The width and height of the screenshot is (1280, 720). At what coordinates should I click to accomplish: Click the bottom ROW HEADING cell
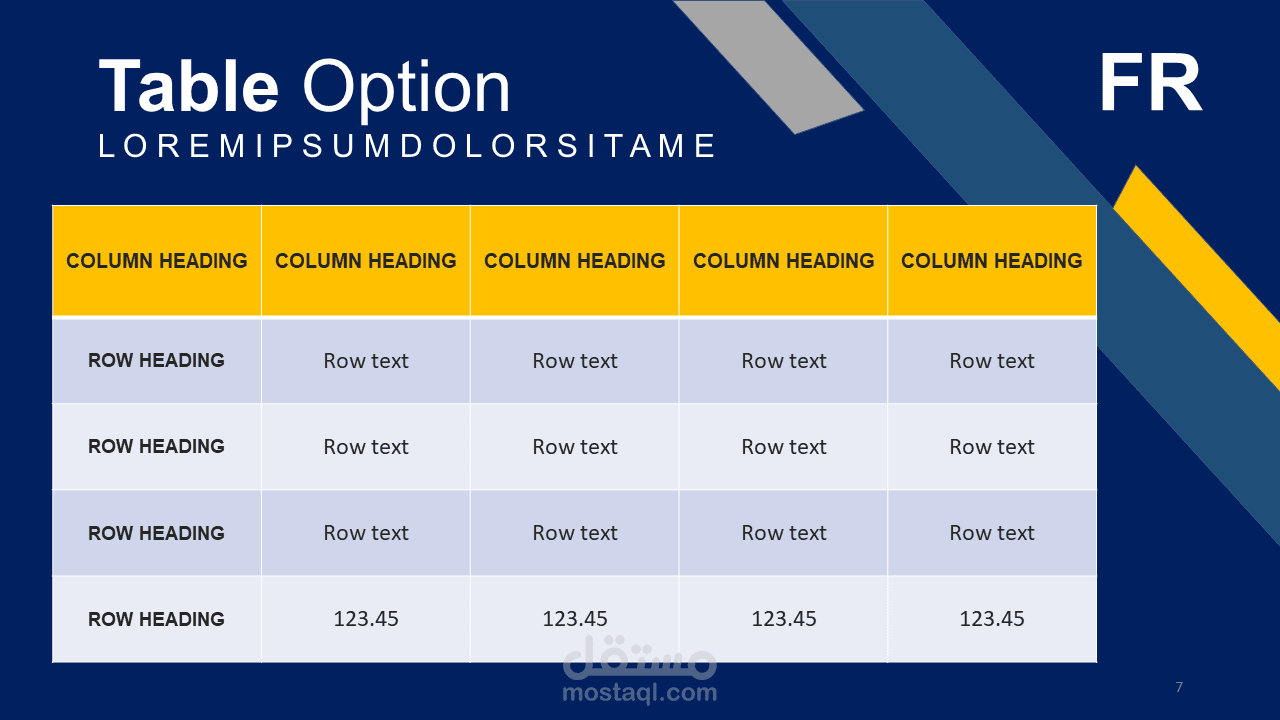[x=157, y=619]
